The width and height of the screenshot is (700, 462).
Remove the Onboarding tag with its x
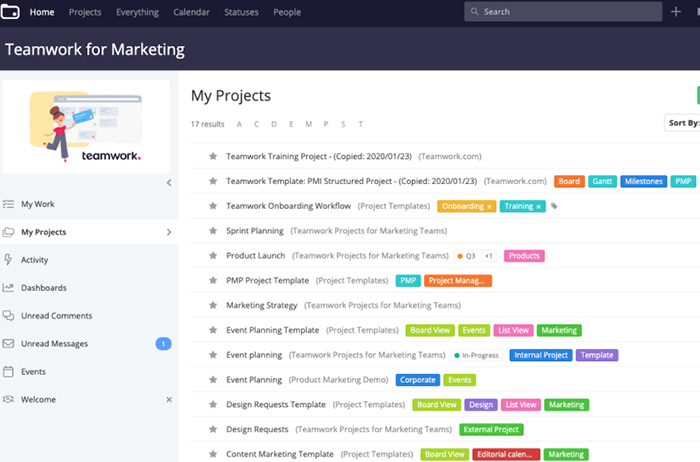(x=489, y=207)
